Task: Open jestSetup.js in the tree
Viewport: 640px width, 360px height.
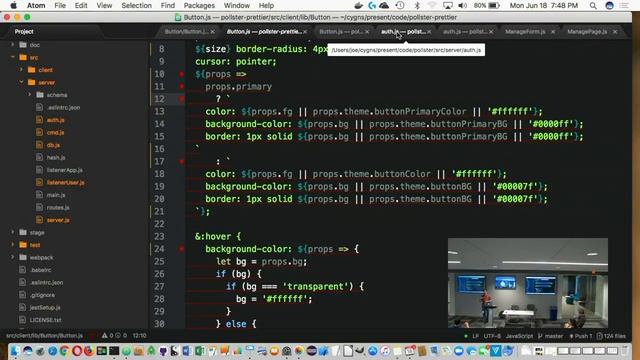Action: (45, 307)
